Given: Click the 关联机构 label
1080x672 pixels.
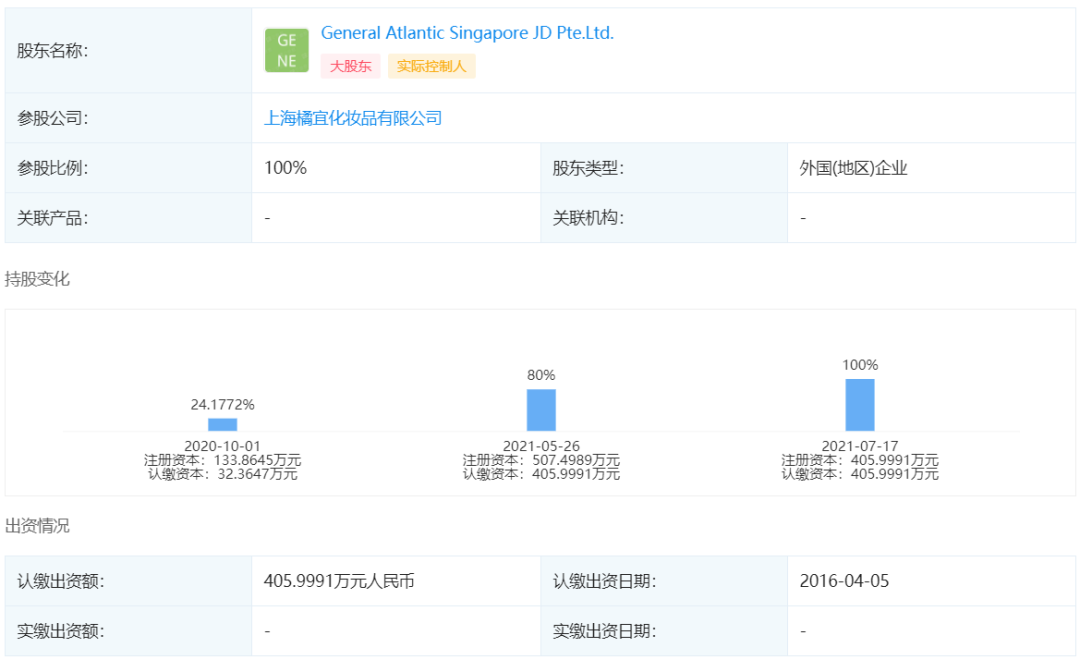Looking at the screenshot, I should coord(588,218).
